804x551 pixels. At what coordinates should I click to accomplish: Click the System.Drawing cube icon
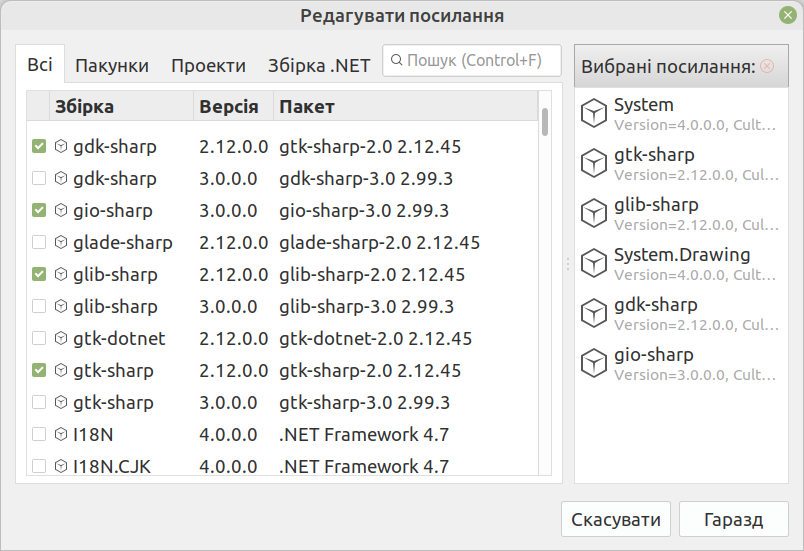point(594,263)
